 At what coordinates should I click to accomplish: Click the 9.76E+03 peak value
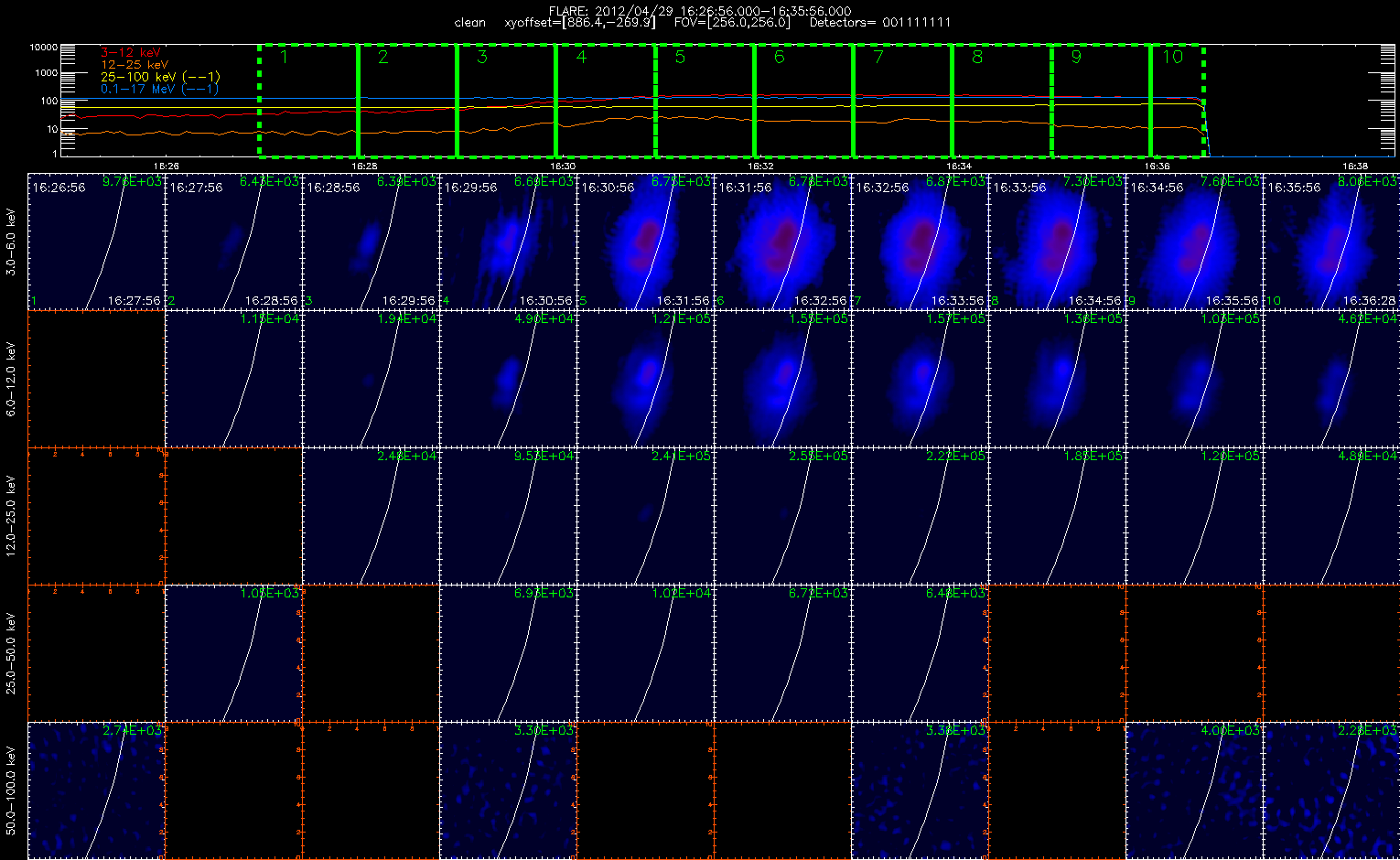(132, 182)
